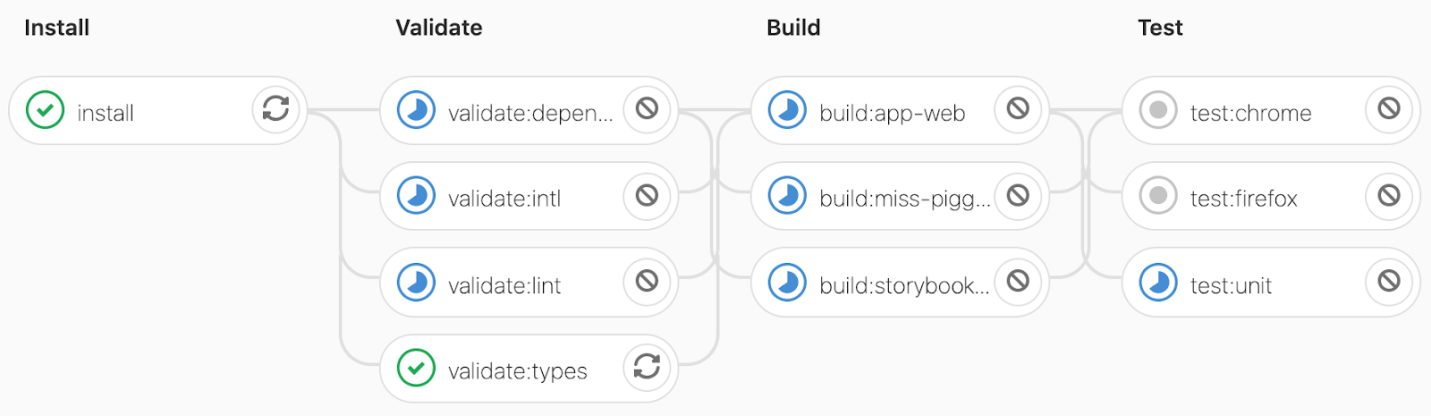Image resolution: width=1431 pixels, height=416 pixels.
Task: Click the validate:types passed status icon
Action: (415, 368)
